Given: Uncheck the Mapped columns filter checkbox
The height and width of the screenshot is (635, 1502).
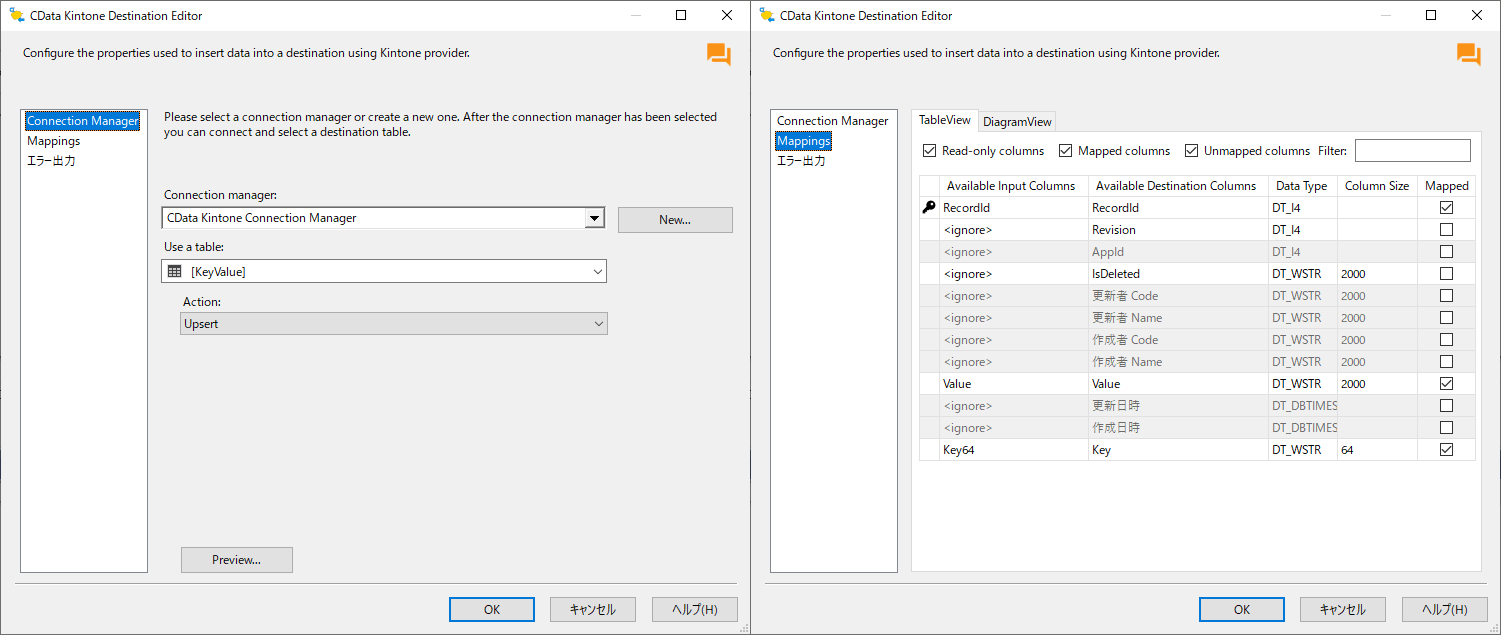Looking at the screenshot, I should [1065, 151].
